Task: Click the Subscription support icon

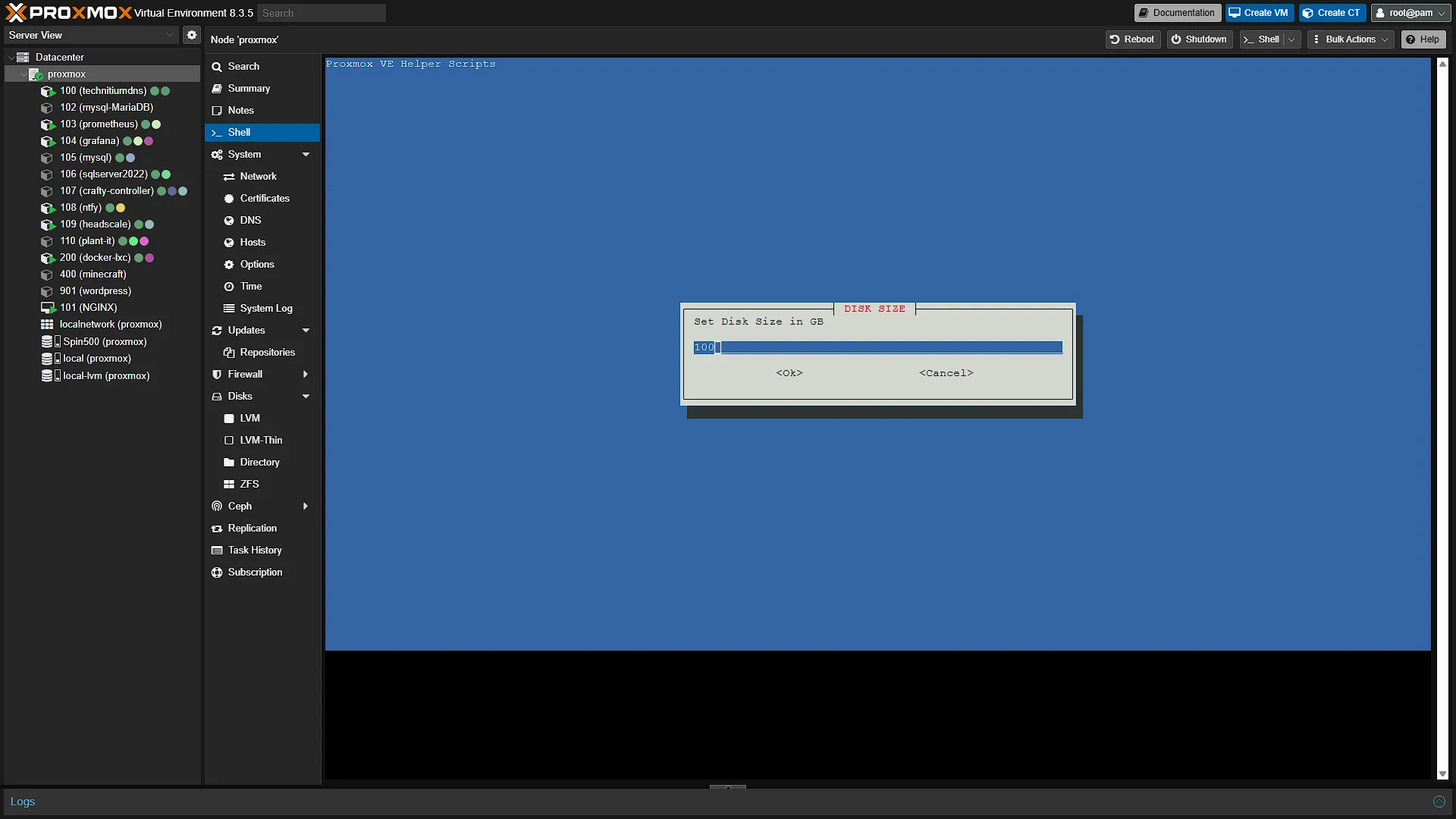Action: pyautogui.click(x=217, y=573)
